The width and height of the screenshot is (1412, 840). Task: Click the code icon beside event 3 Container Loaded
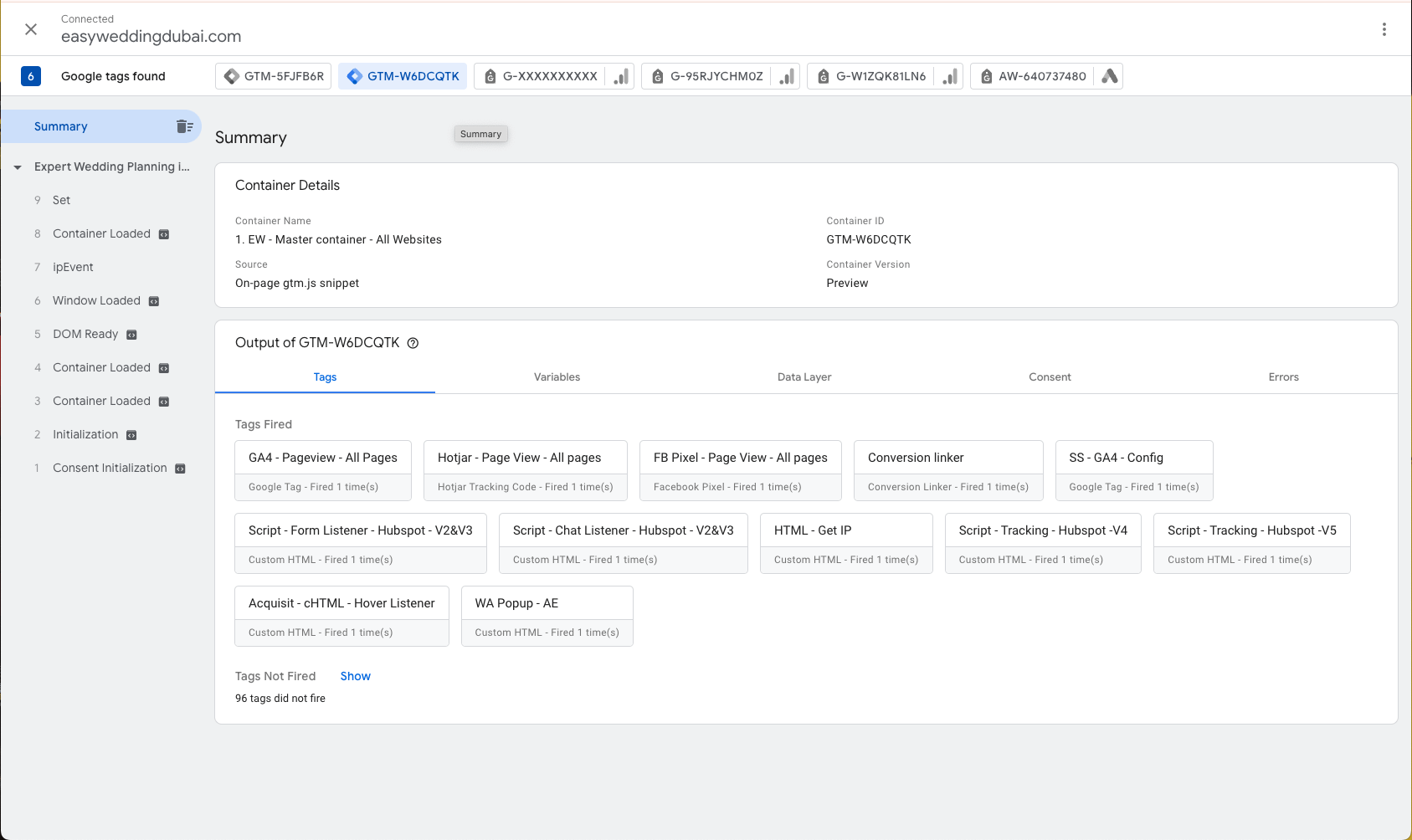click(x=164, y=402)
